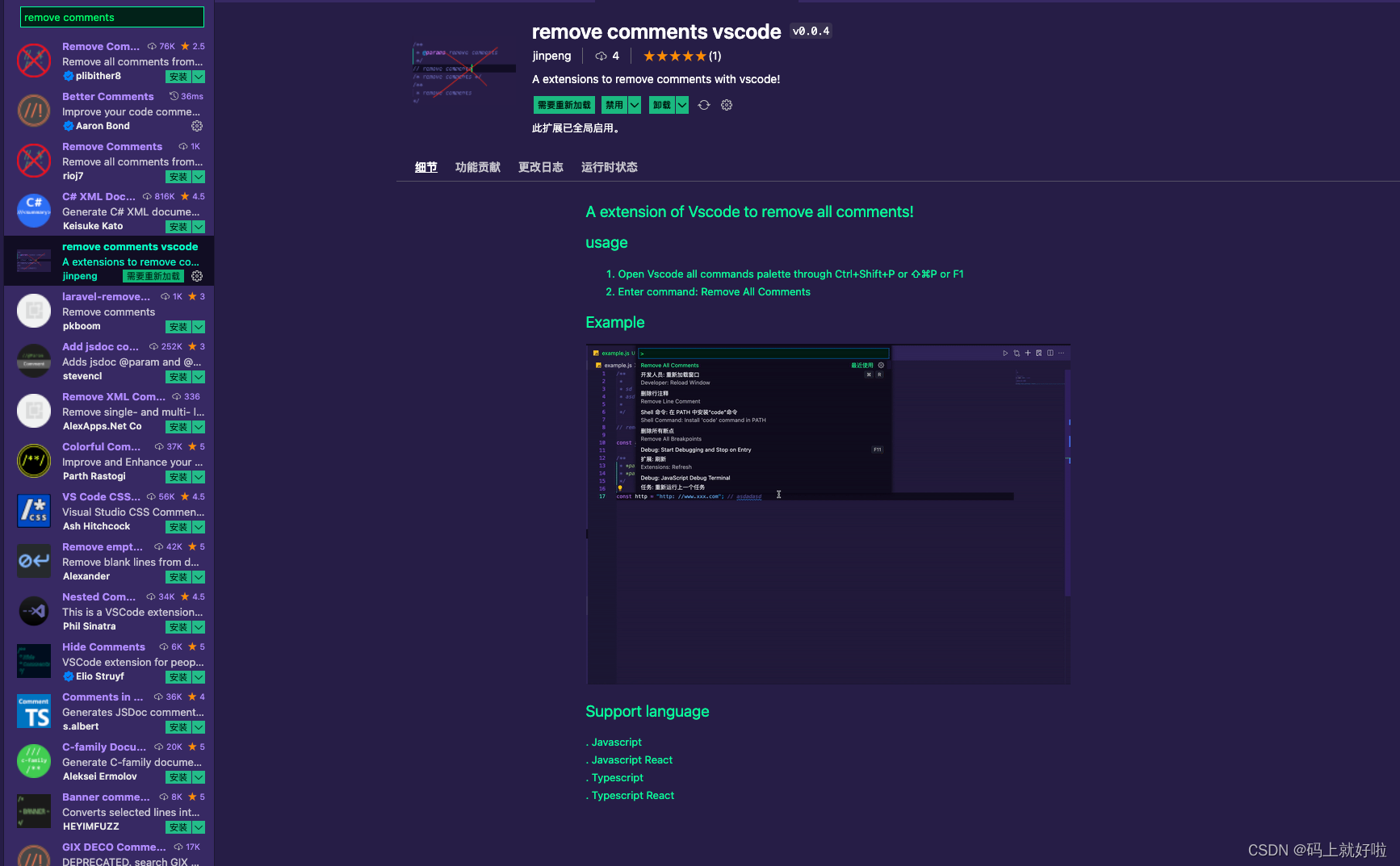Viewport: 1400px width, 866px height.
Task: Click the C# XML Documentation extension icon
Action: pos(33,211)
